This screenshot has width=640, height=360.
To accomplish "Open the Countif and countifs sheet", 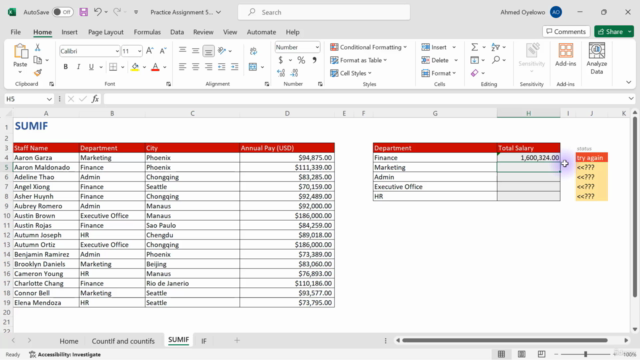I will point(123,341).
